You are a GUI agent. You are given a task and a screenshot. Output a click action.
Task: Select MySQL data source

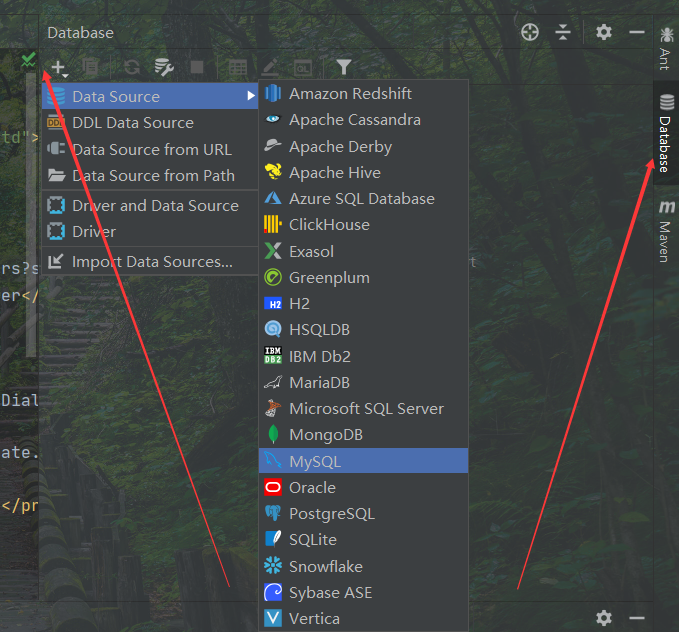pyautogui.click(x=363, y=461)
